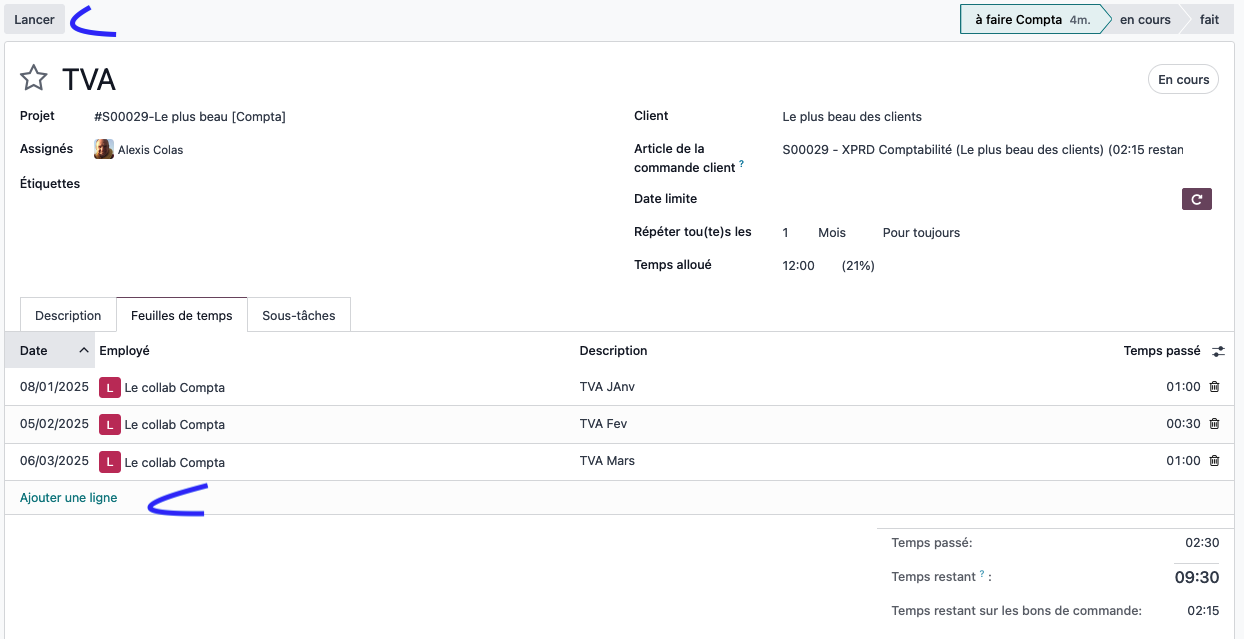Set stage to fait
This screenshot has width=1244, height=639.
coord(1209,20)
